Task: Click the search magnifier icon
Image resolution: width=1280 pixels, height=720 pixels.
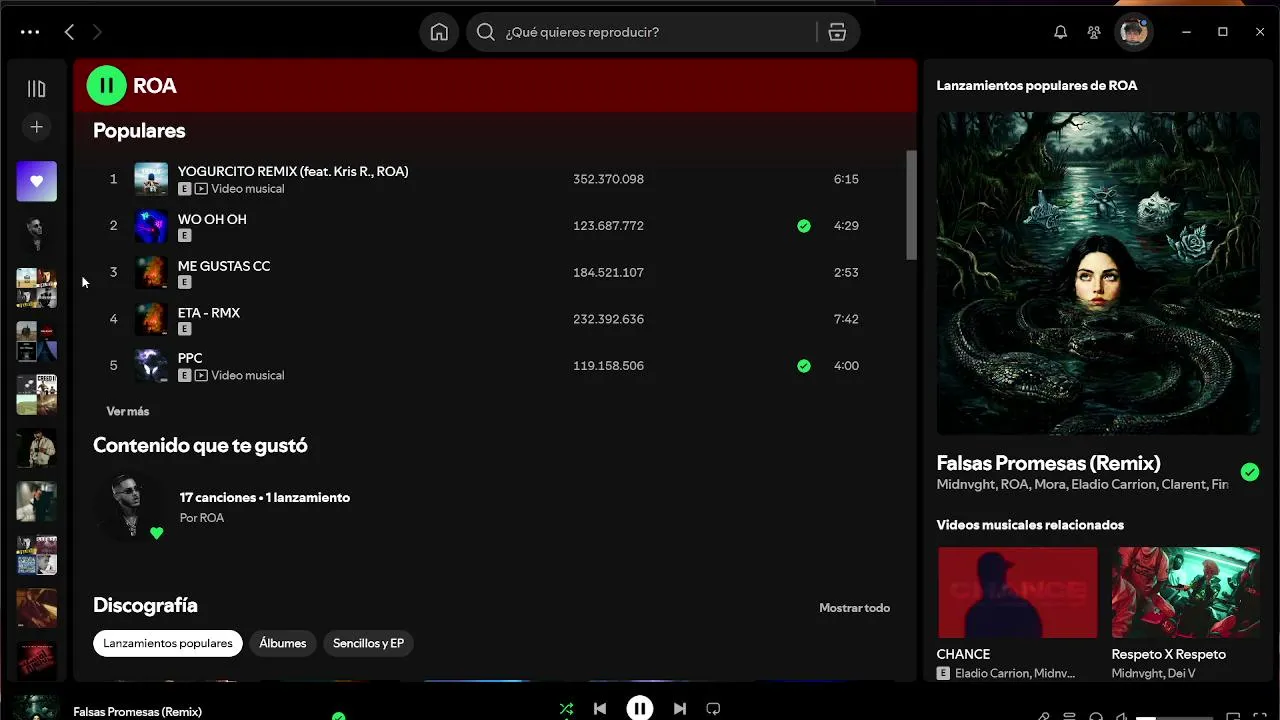Action: [486, 32]
